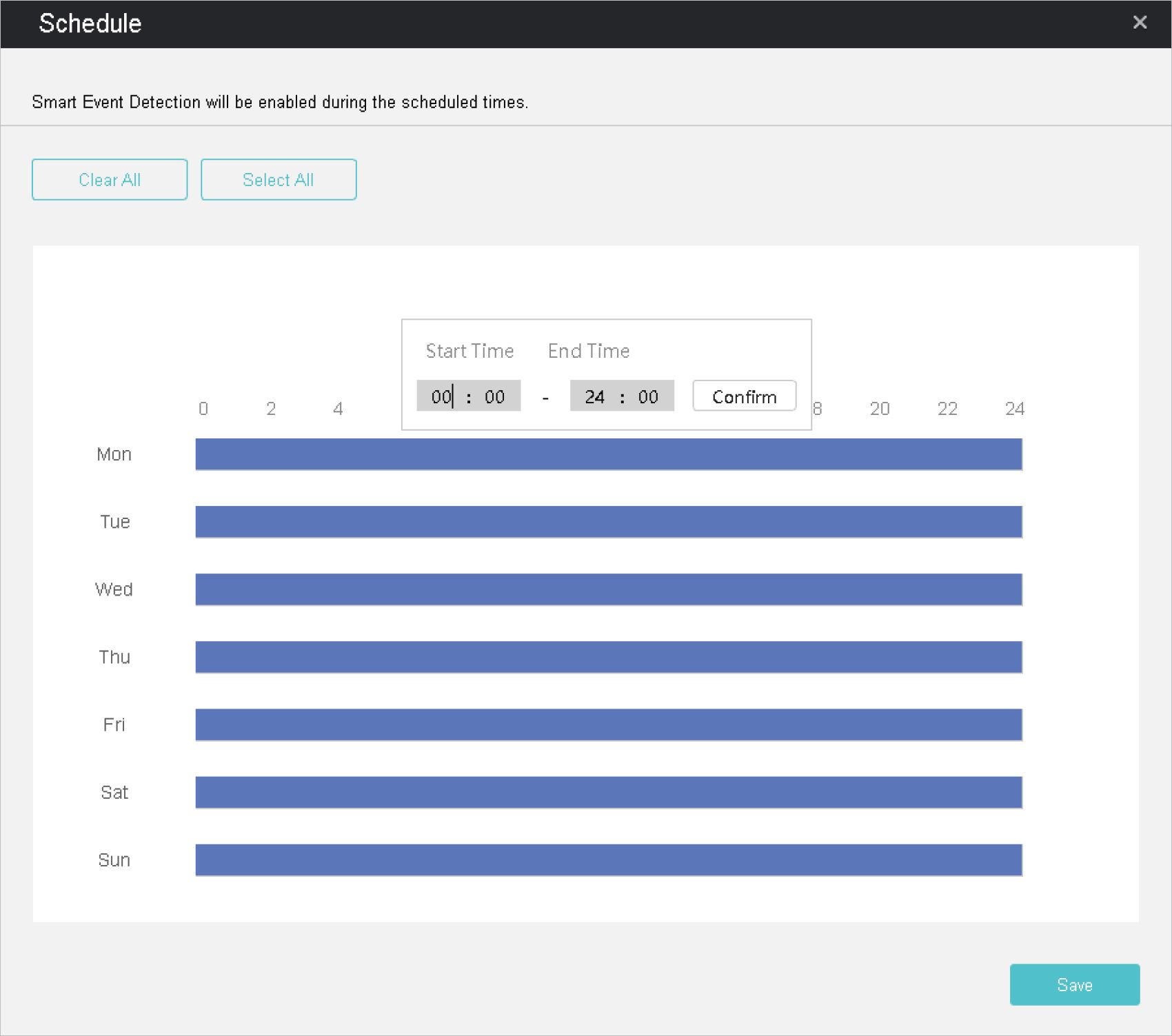Screen dimensions: 1172x1036
Task: Select the Friday schedule bar
Action: click(x=608, y=724)
